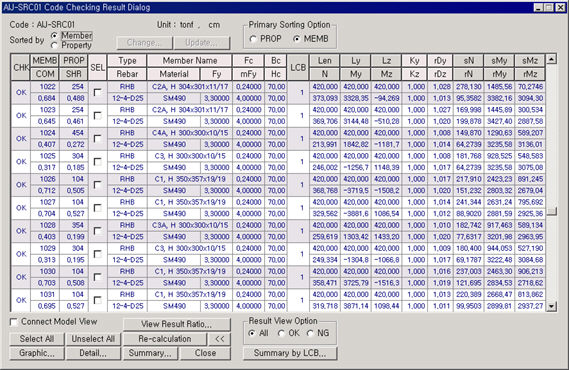Enable Connect Model View checkbox

(x=14, y=322)
